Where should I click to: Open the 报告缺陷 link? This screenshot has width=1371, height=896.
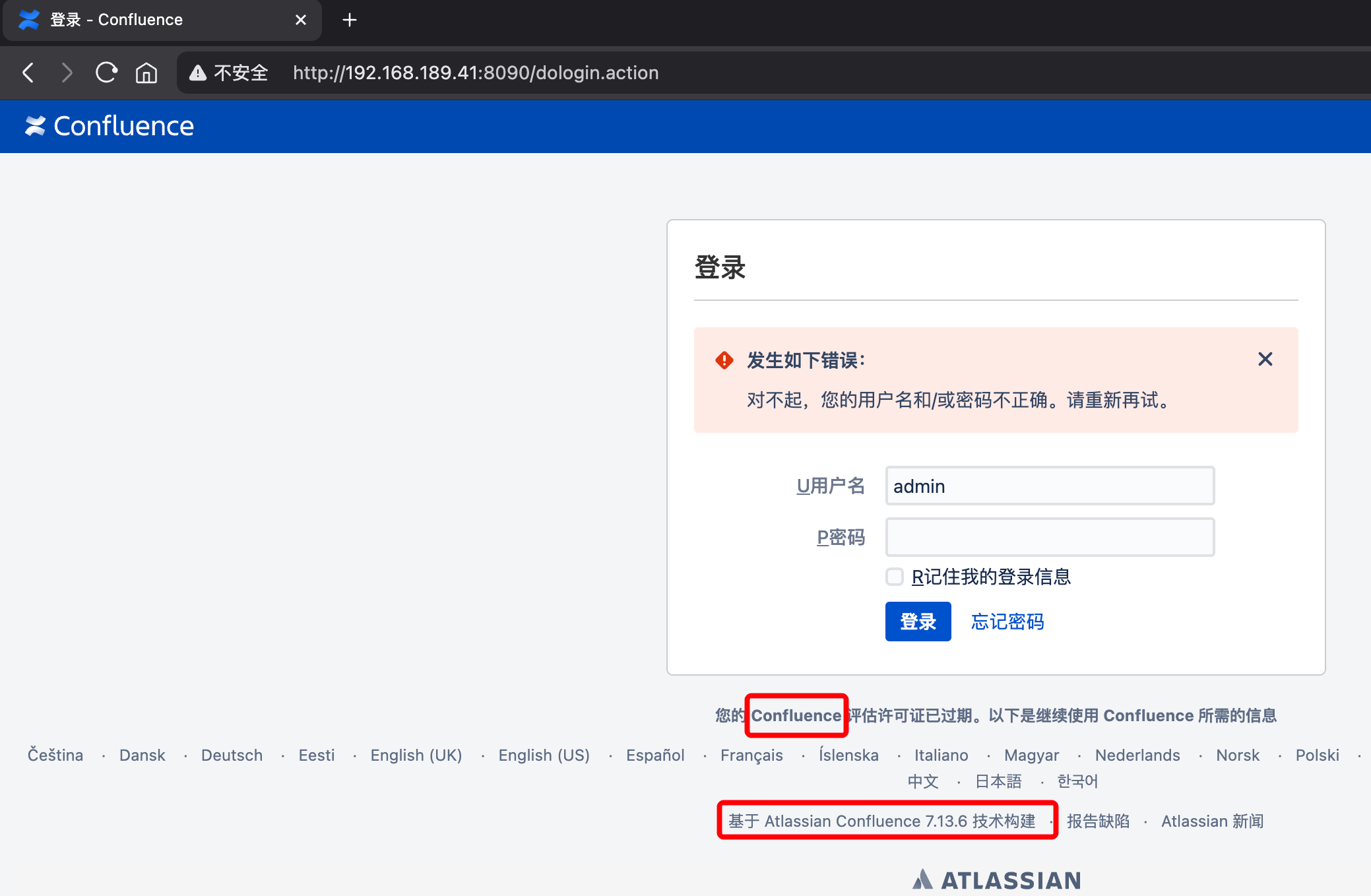click(1098, 821)
